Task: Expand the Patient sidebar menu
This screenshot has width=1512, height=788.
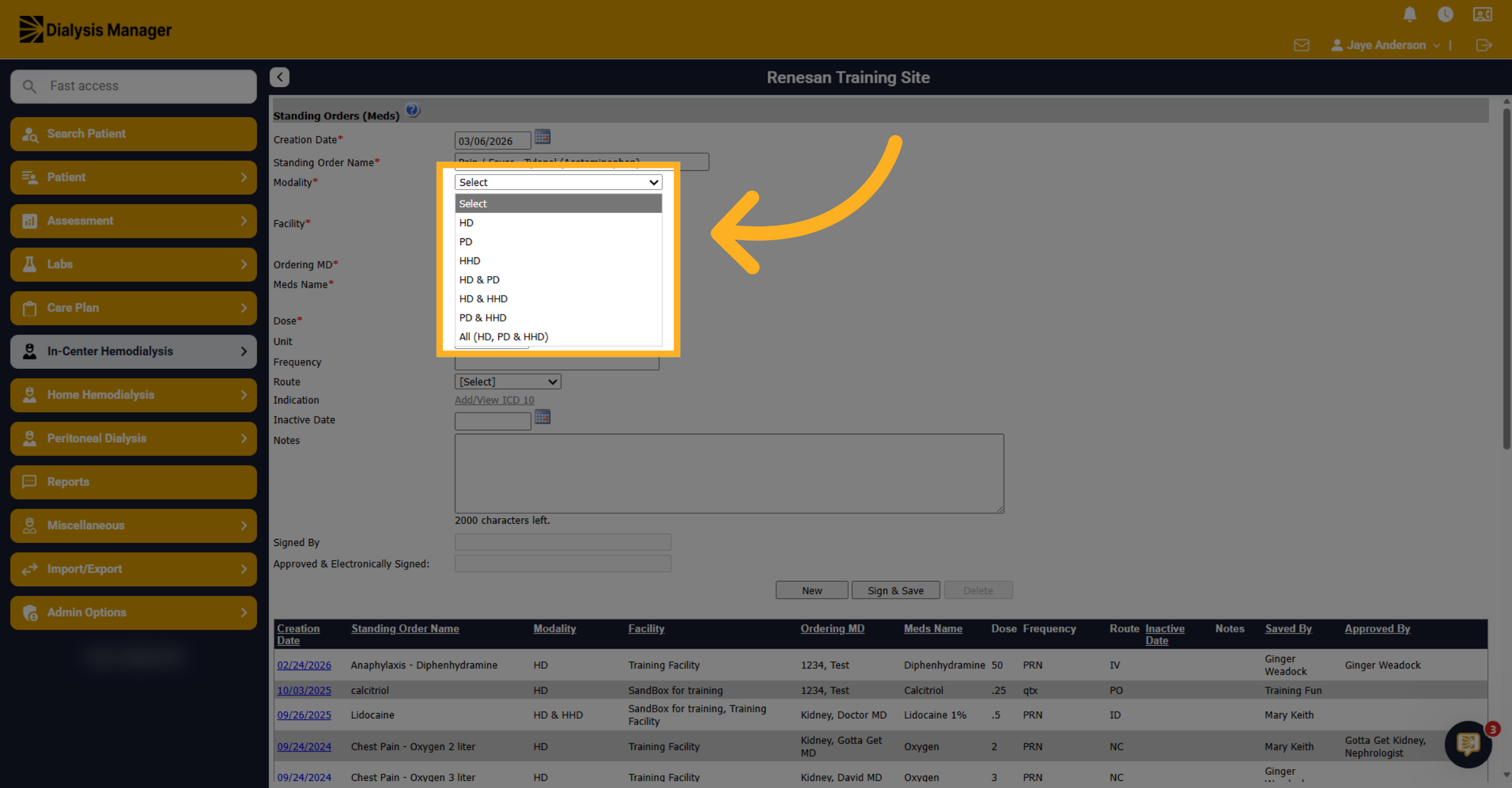Action: point(134,177)
